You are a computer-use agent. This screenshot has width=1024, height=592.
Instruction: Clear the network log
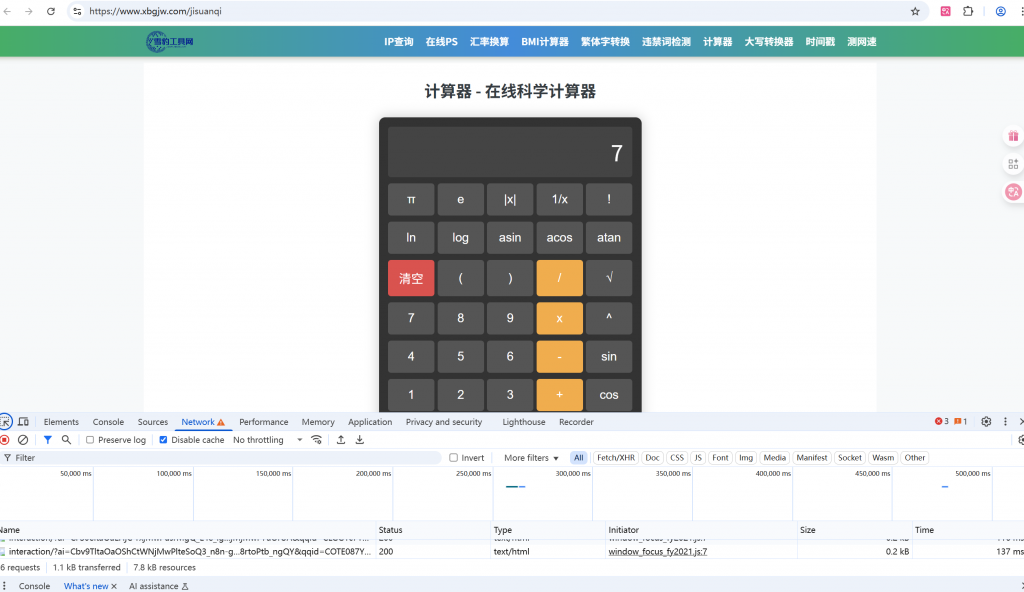[23, 440]
